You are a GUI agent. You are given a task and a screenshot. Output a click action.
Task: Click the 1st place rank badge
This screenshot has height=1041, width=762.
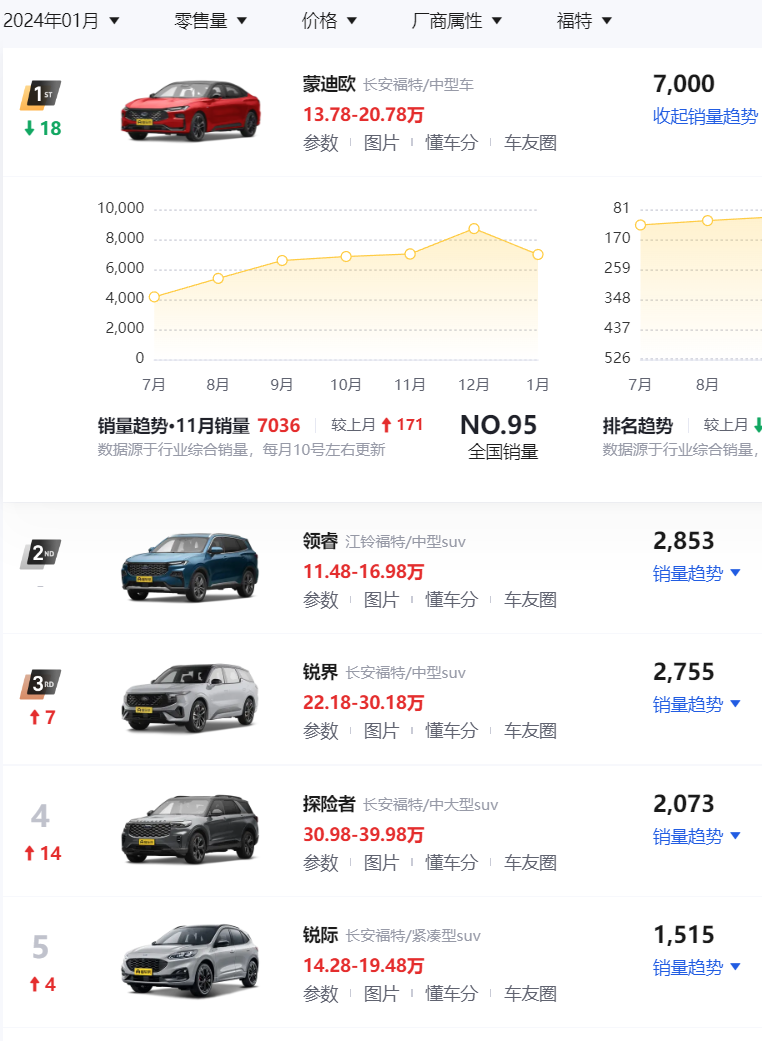[40, 95]
